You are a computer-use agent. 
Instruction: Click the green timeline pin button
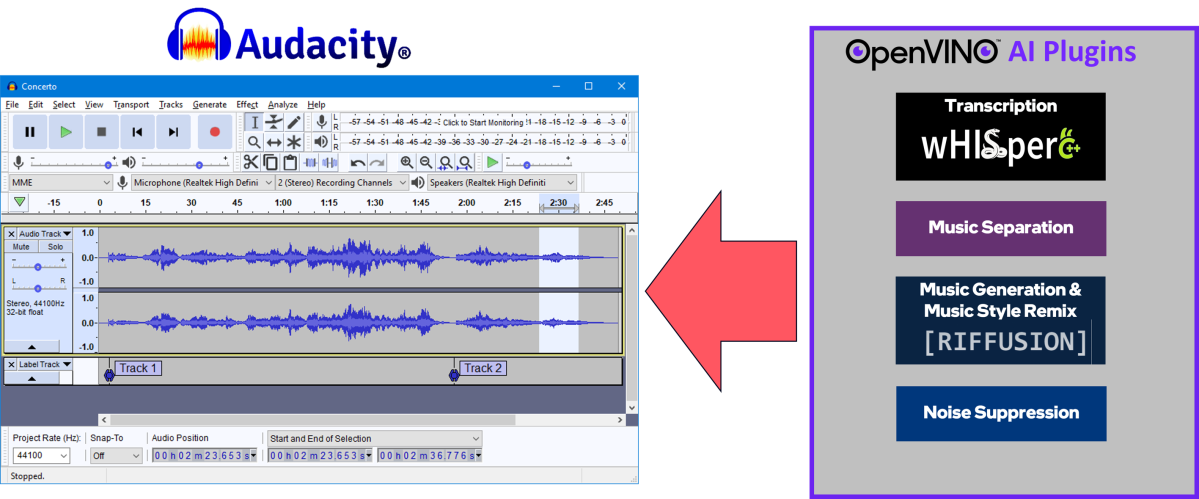click(x=20, y=203)
